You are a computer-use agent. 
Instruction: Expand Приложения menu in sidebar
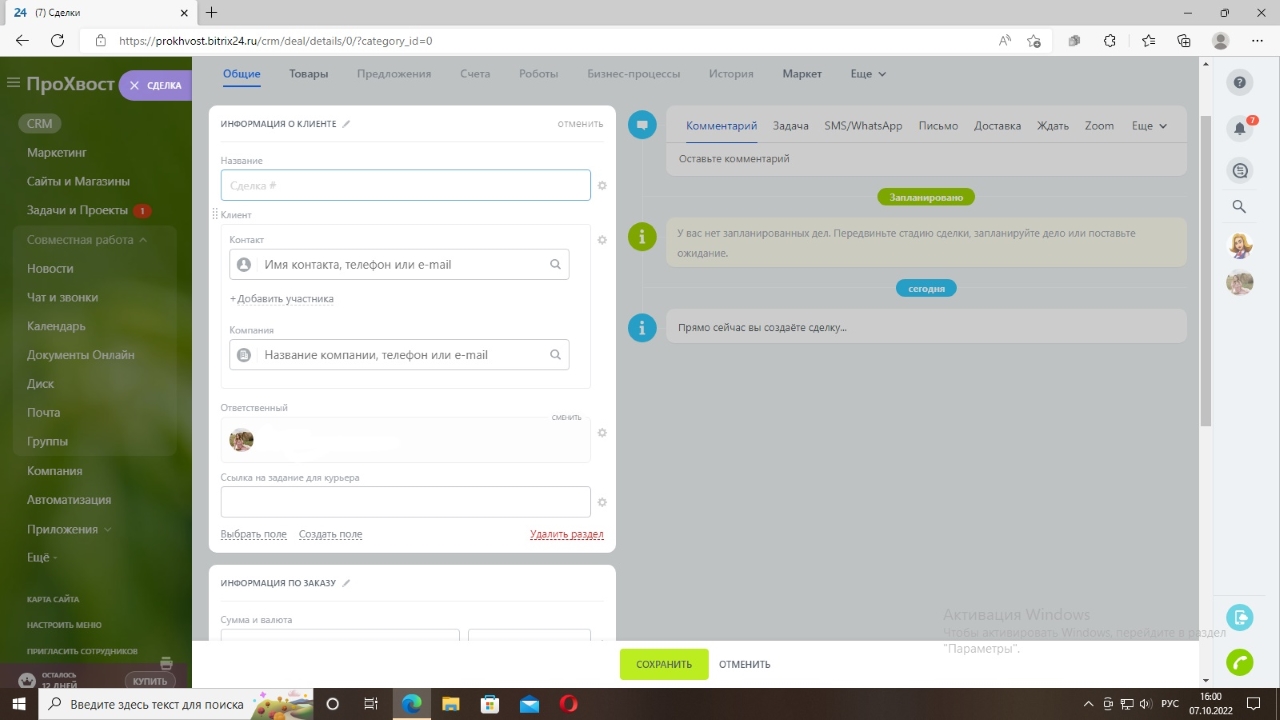[x=69, y=529]
